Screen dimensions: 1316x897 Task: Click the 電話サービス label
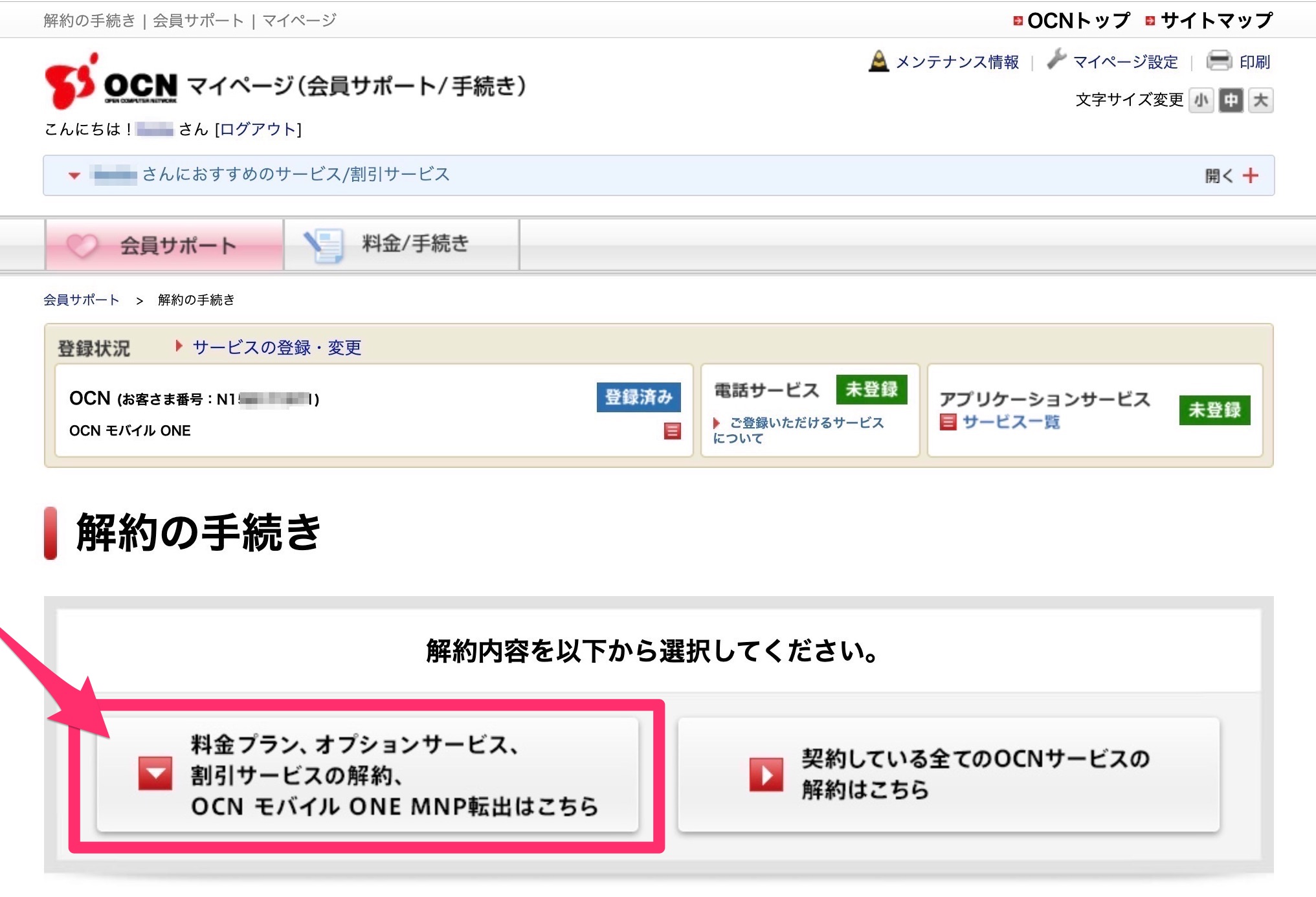pos(766,390)
